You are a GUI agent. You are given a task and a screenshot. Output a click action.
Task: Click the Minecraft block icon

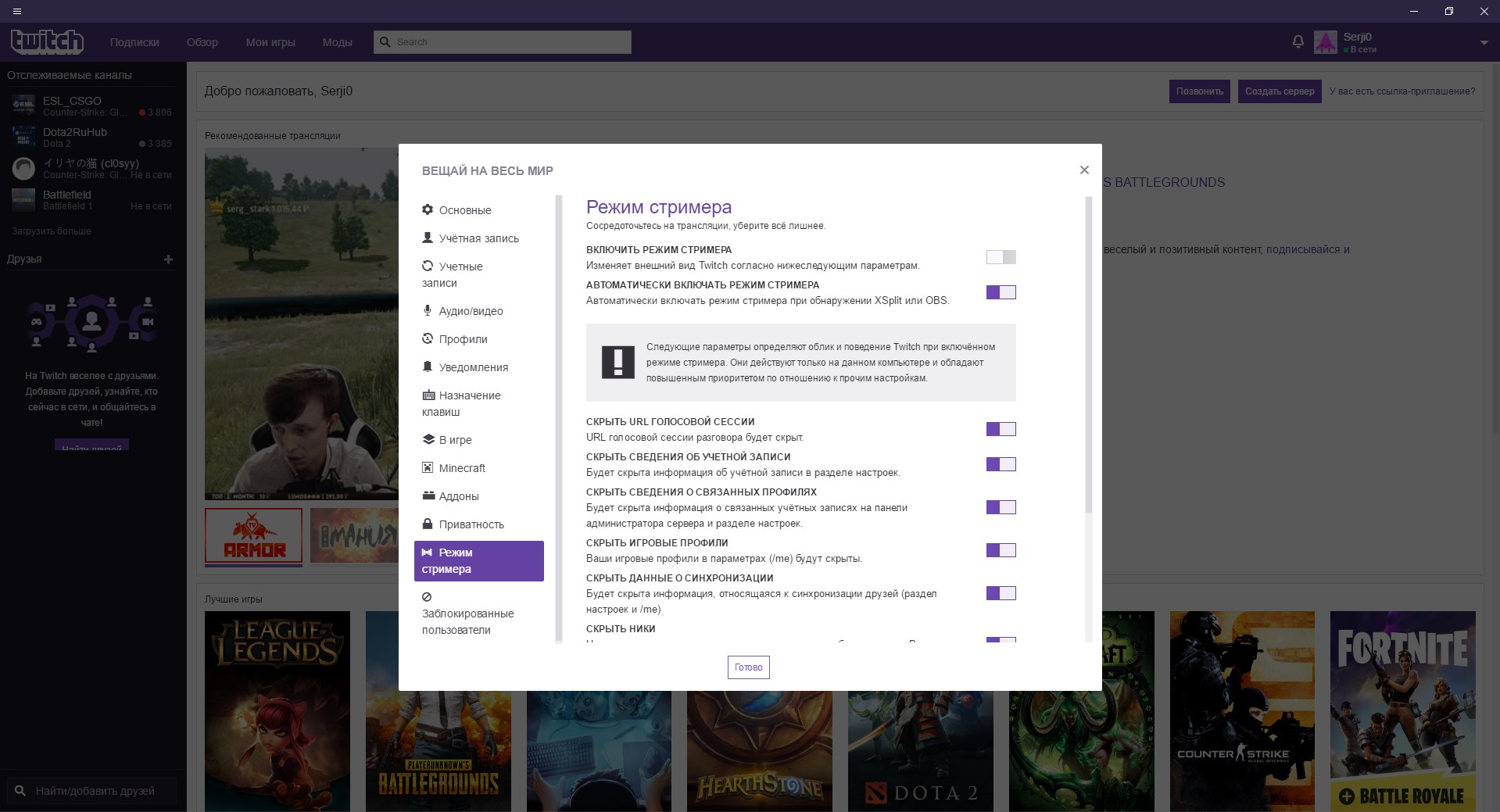click(x=428, y=467)
